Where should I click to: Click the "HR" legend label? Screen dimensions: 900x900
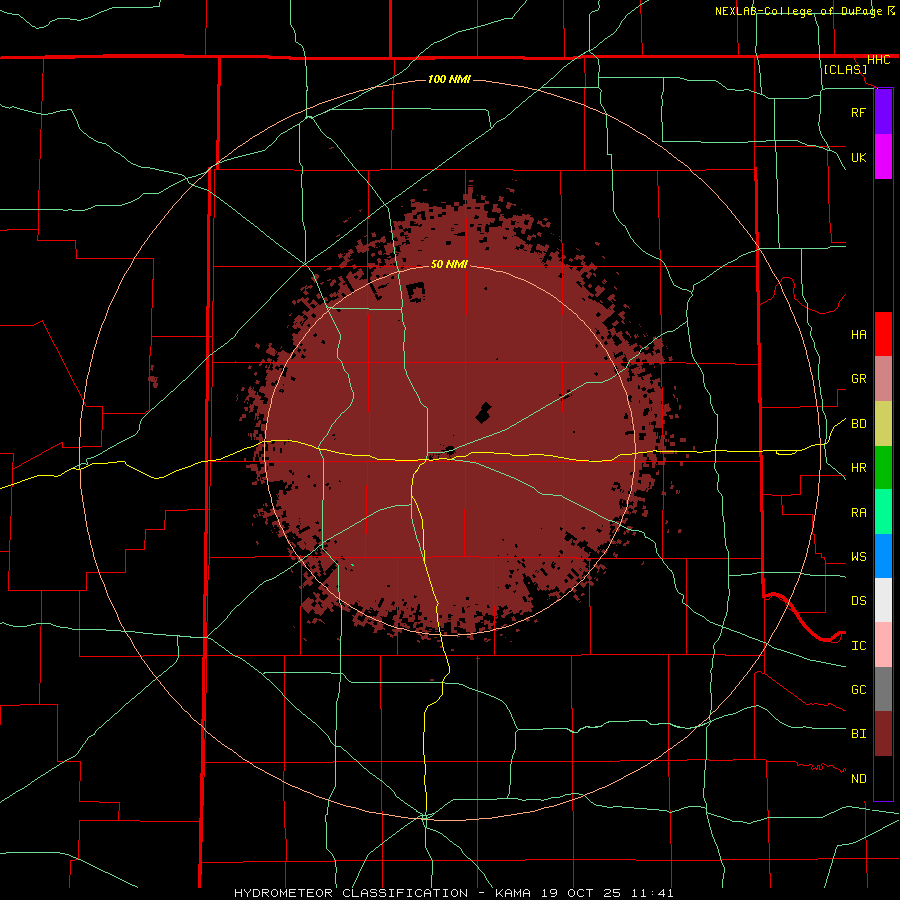click(859, 468)
